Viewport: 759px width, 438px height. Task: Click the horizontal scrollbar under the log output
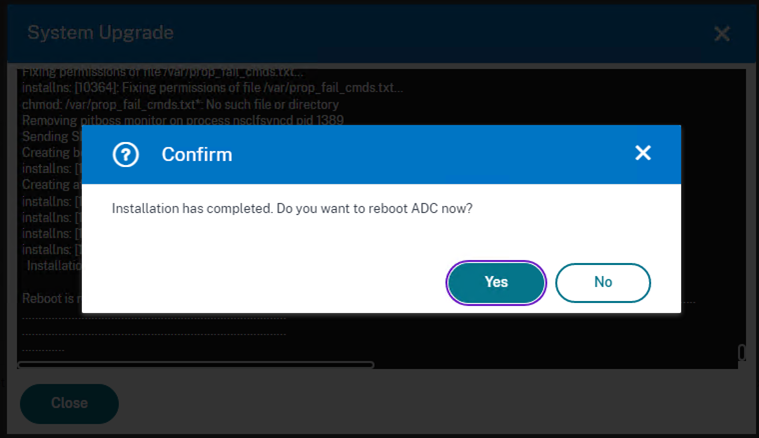click(x=196, y=364)
